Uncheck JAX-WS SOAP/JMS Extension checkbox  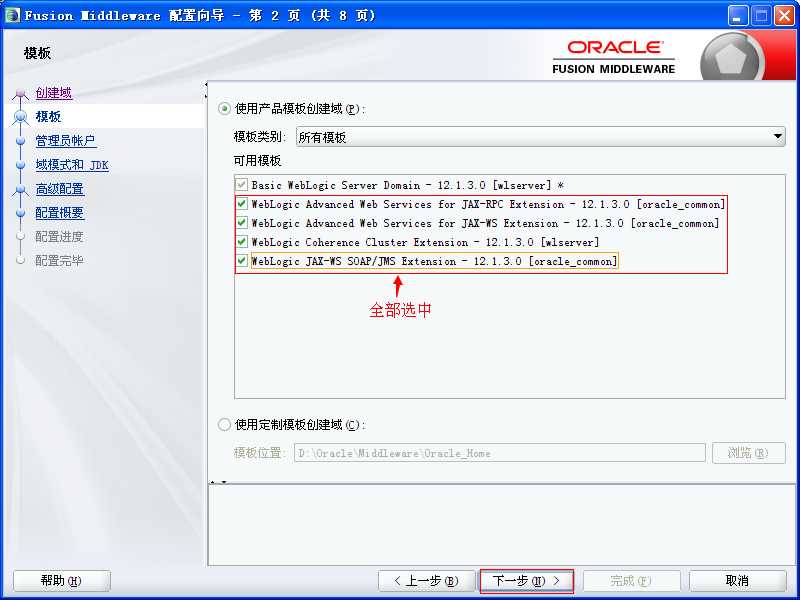[x=242, y=261]
